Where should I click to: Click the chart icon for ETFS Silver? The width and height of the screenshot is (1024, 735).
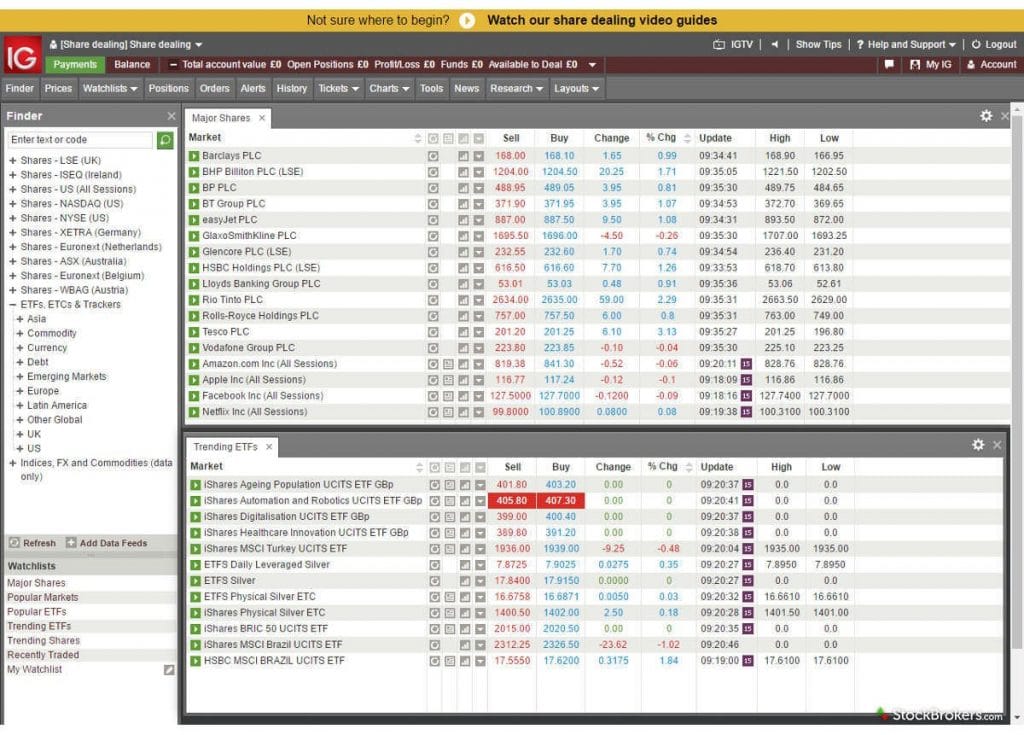coord(465,581)
